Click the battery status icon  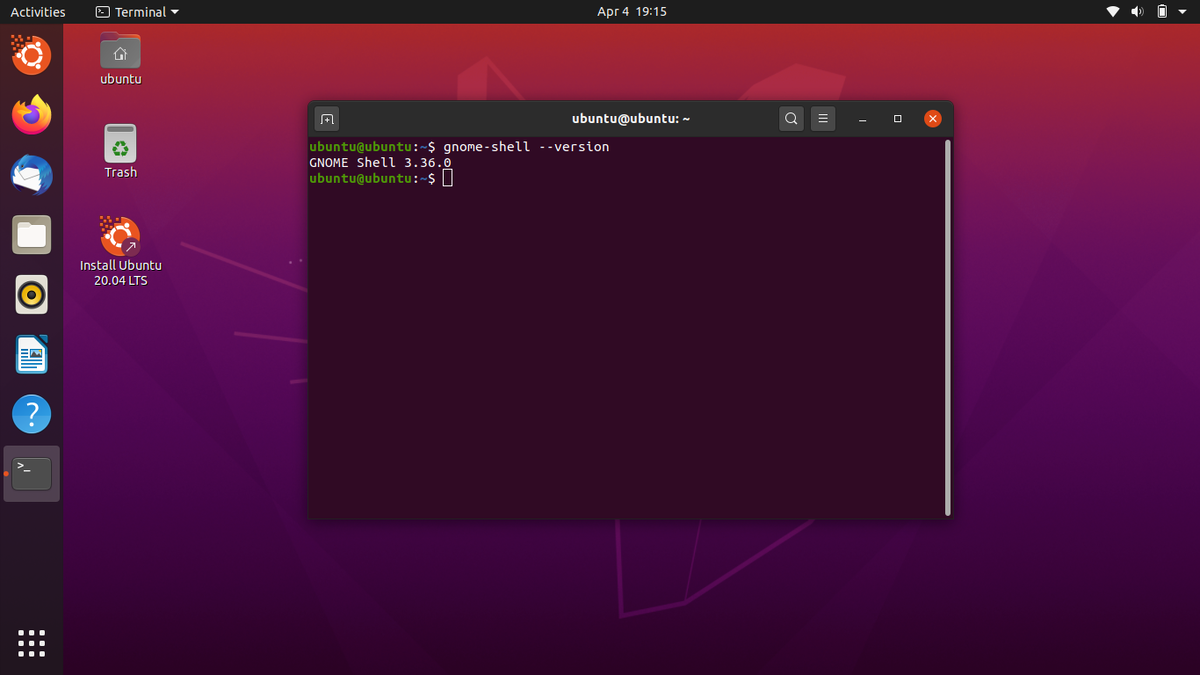[1162, 12]
